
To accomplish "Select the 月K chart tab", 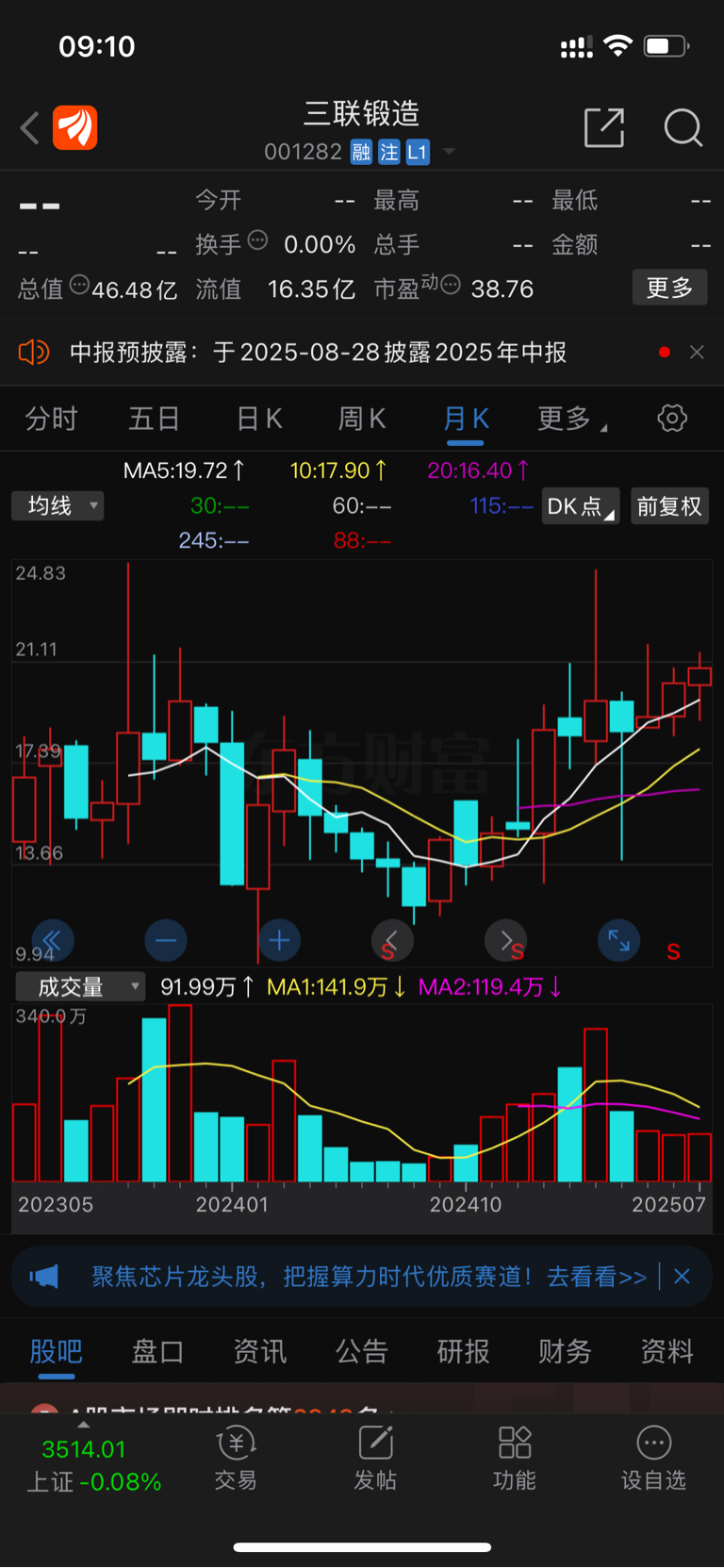I will click(x=466, y=419).
